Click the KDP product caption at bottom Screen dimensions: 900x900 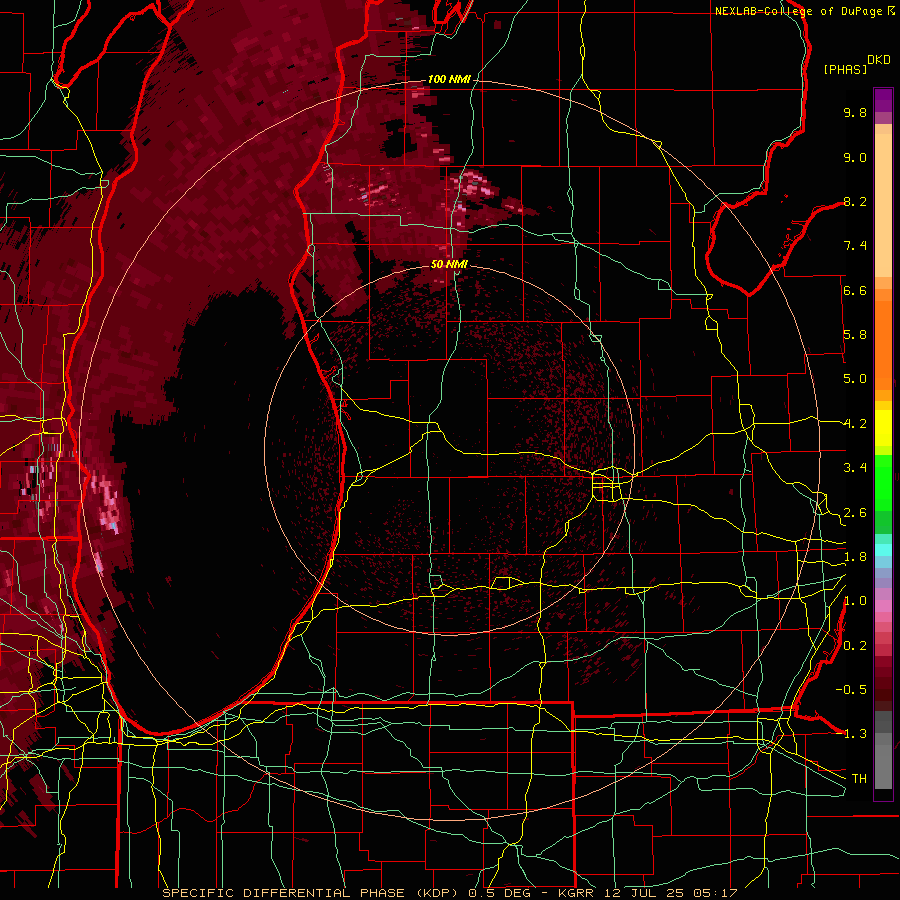(449, 893)
